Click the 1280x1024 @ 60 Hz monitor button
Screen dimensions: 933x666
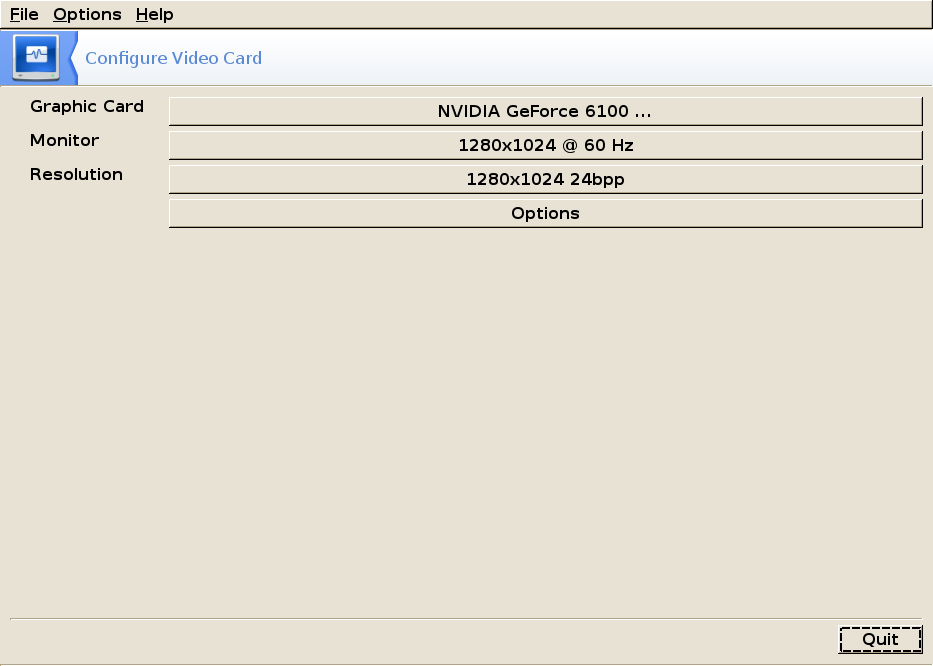click(545, 145)
